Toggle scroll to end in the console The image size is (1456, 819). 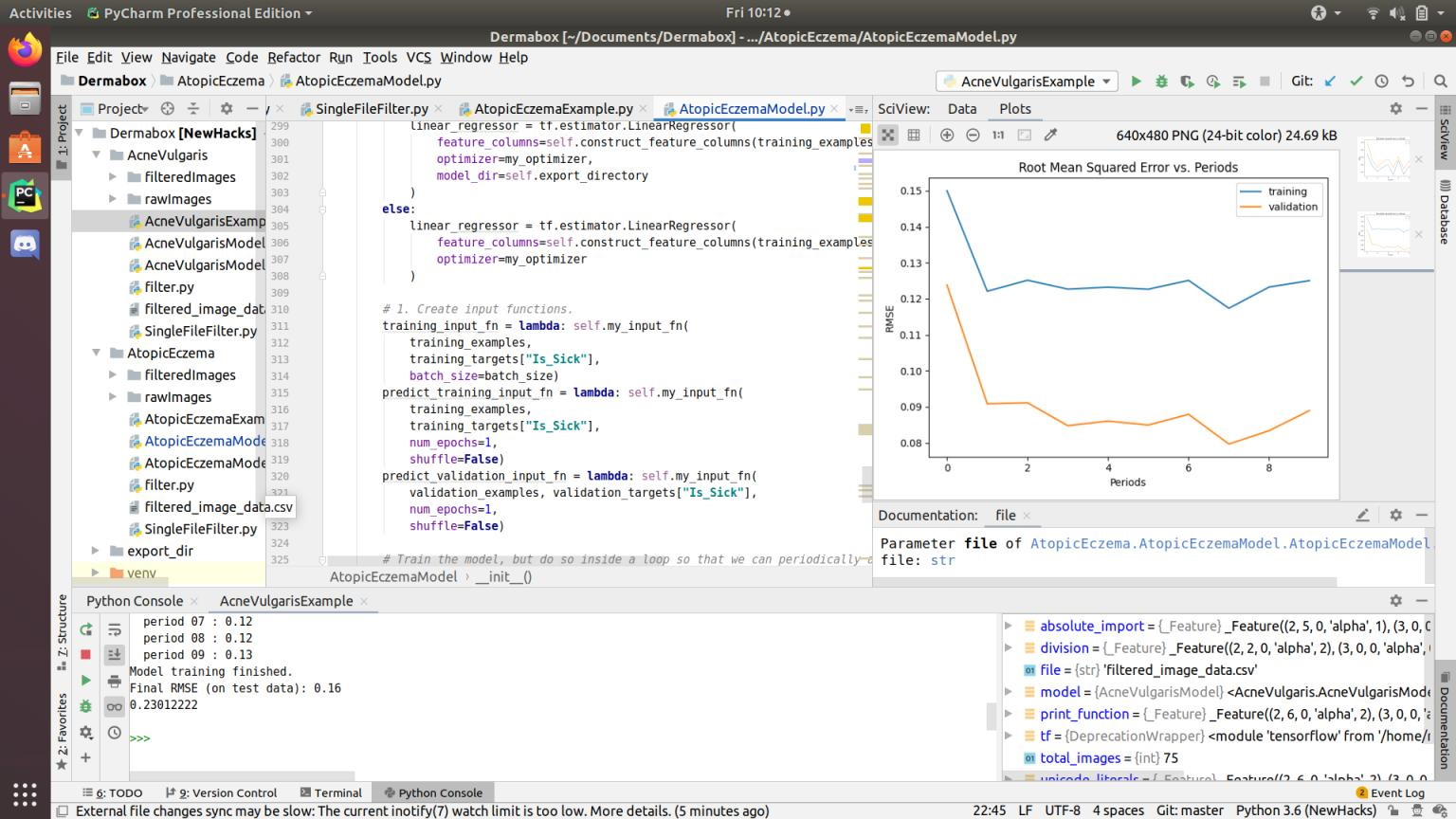click(x=115, y=654)
